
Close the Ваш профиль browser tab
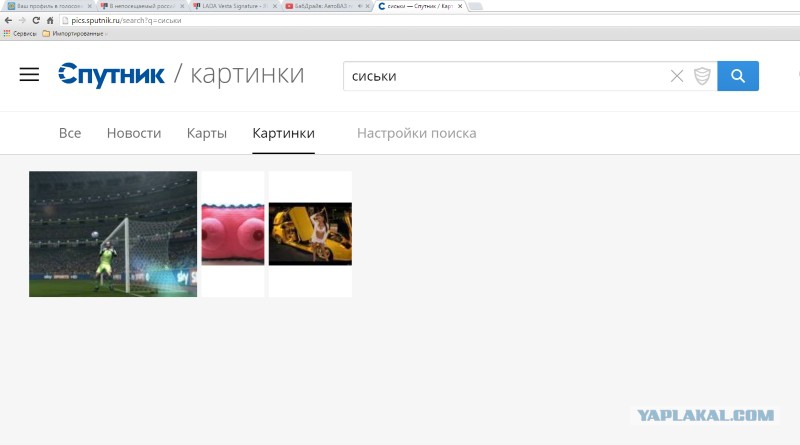click(90, 6)
